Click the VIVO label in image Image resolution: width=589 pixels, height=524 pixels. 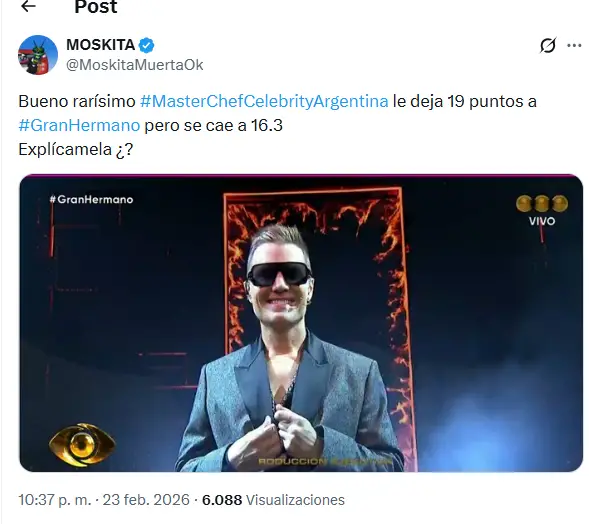pos(542,221)
